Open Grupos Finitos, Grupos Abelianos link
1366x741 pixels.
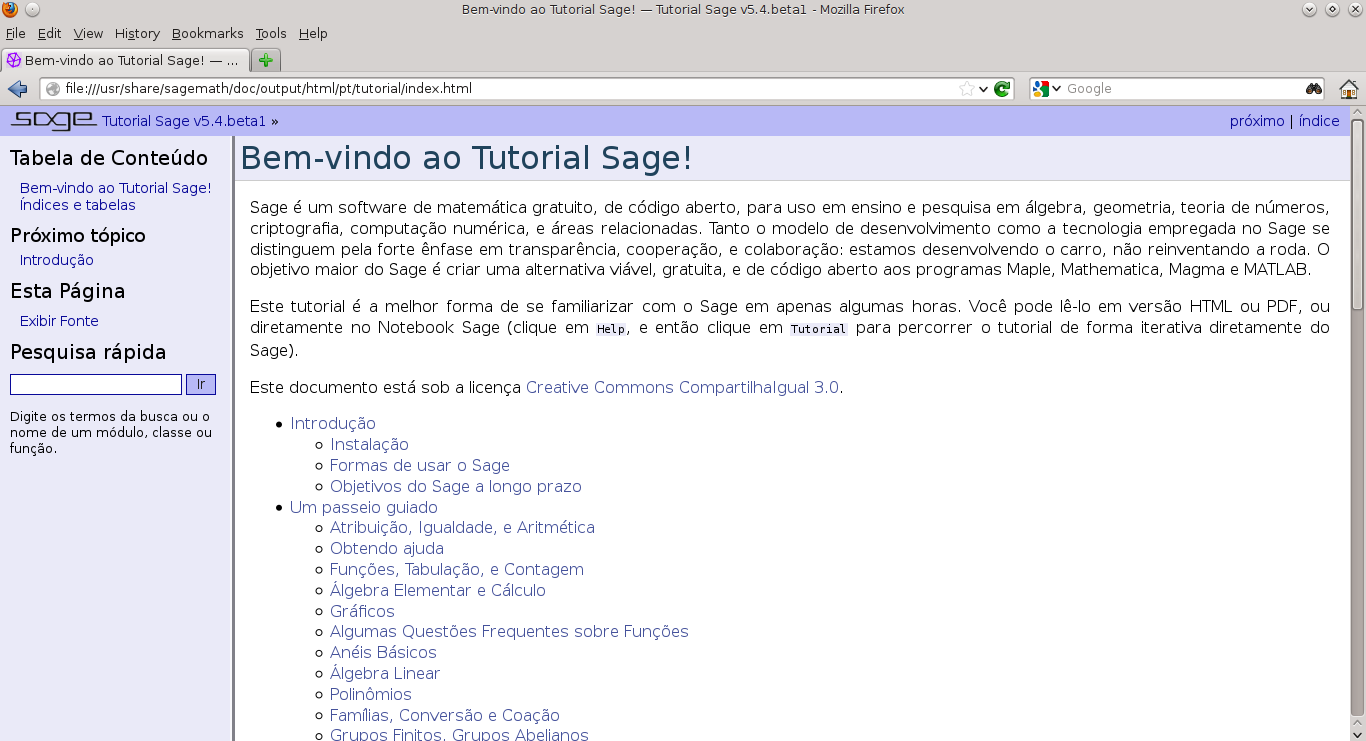(459, 735)
